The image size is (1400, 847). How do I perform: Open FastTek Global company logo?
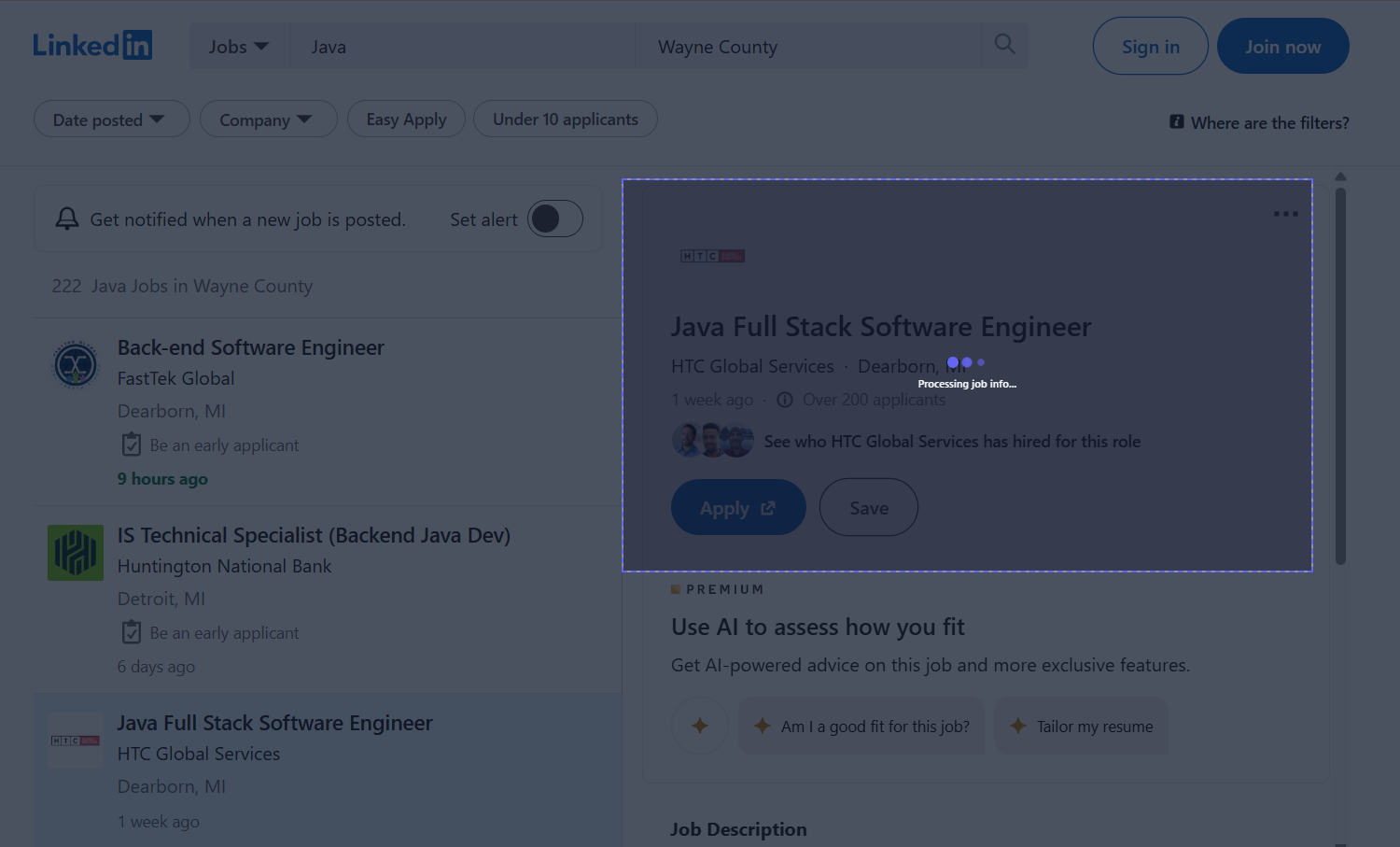click(x=76, y=364)
